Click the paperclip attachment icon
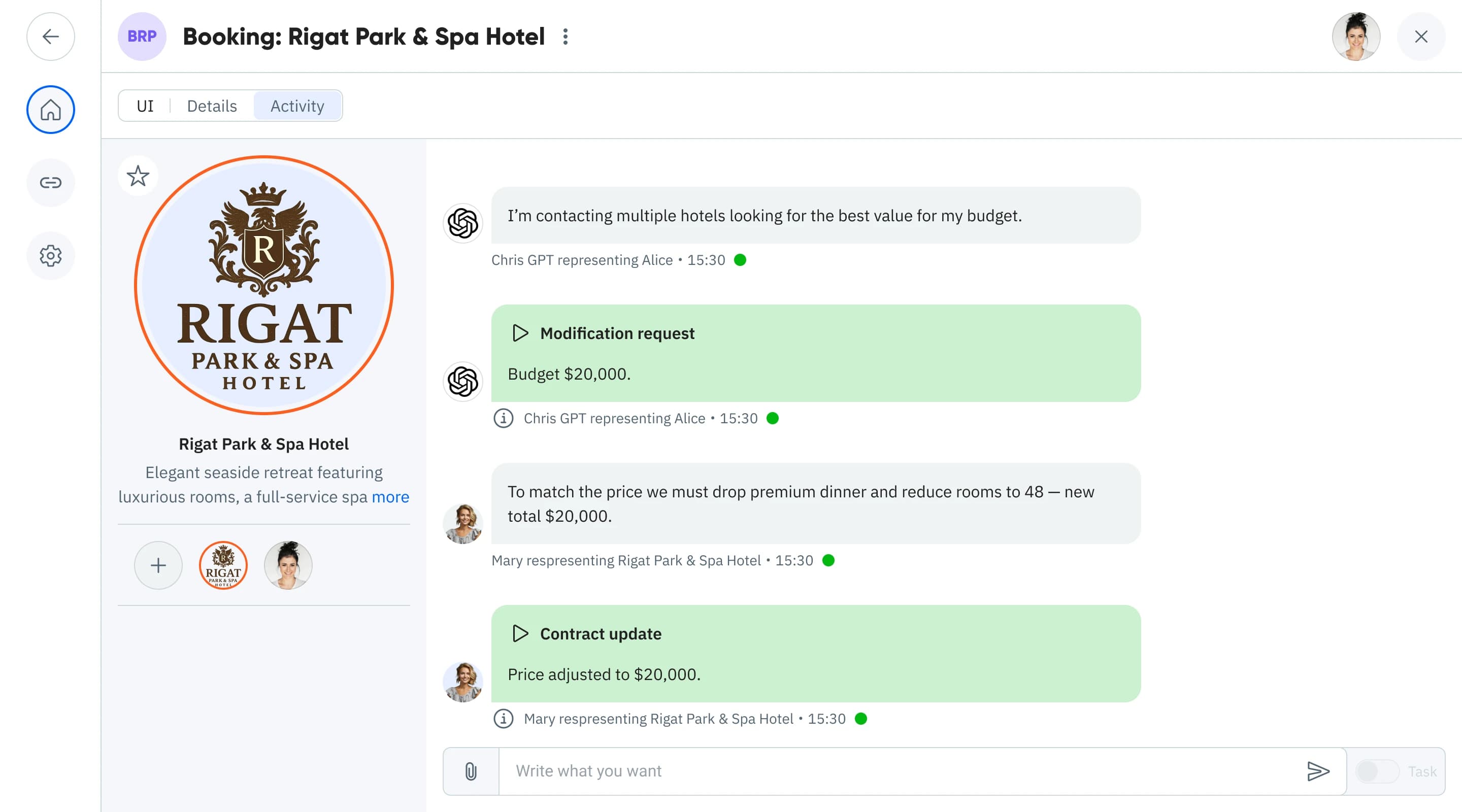Screen dimensions: 1462x812 (471, 771)
